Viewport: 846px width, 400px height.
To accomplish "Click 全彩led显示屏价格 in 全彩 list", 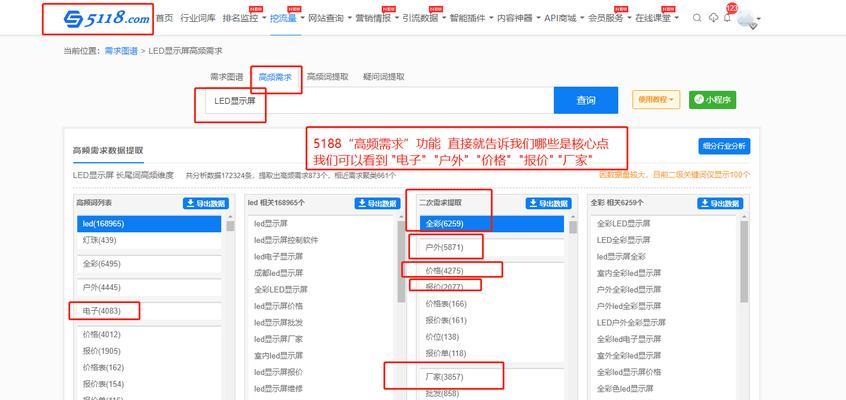I will click(x=629, y=372).
